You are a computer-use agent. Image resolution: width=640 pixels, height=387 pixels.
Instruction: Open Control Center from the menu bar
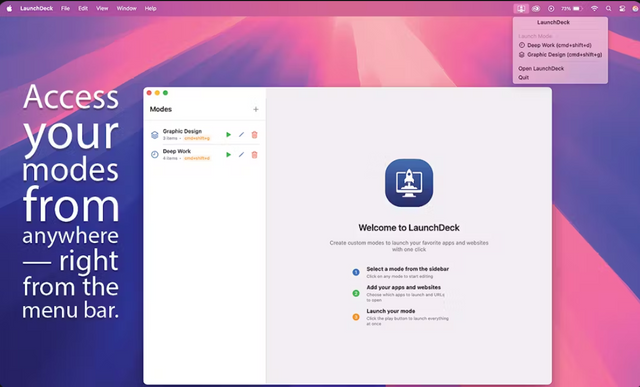(x=622, y=9)
